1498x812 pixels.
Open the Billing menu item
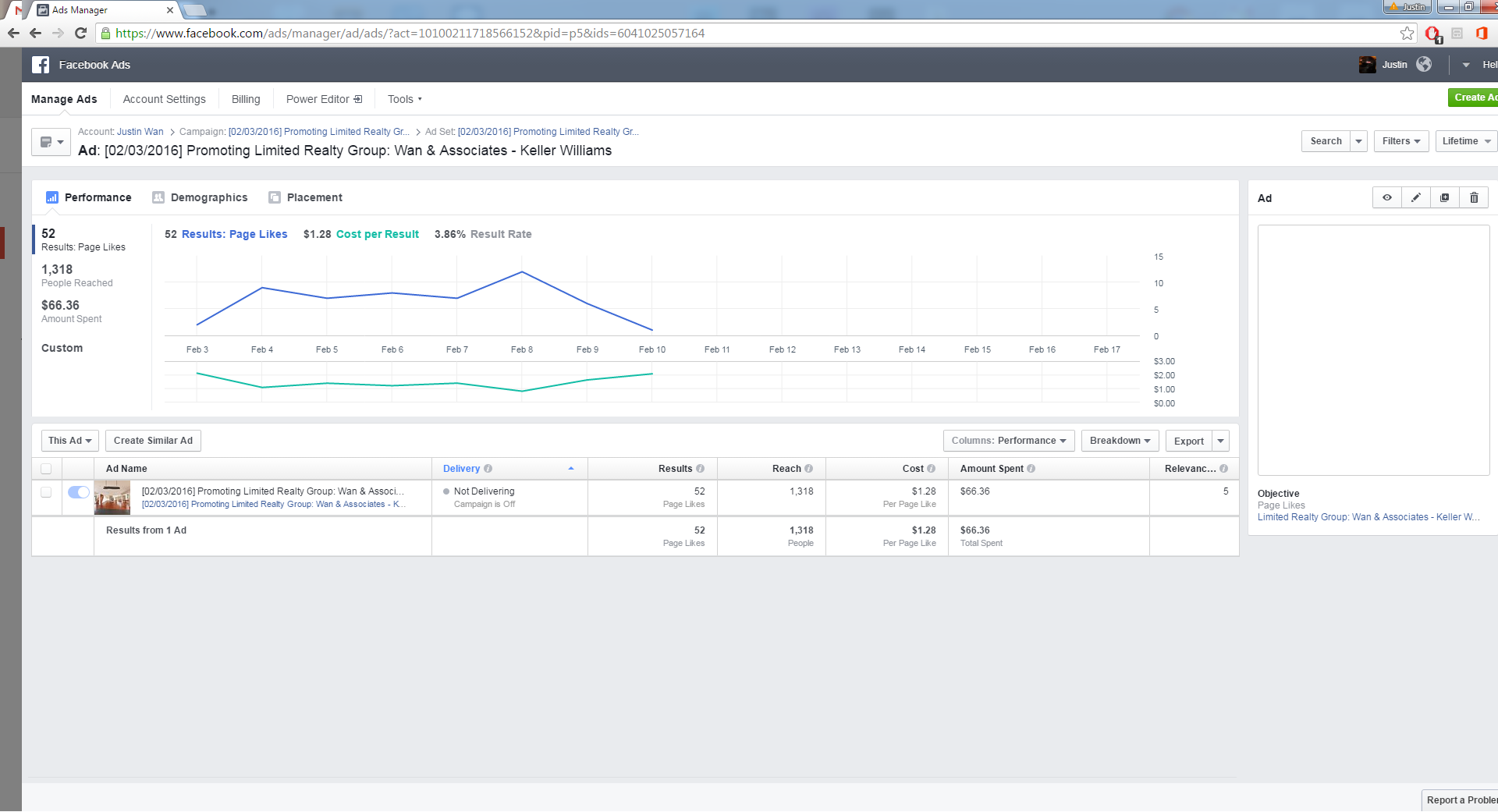pos(246,99)
